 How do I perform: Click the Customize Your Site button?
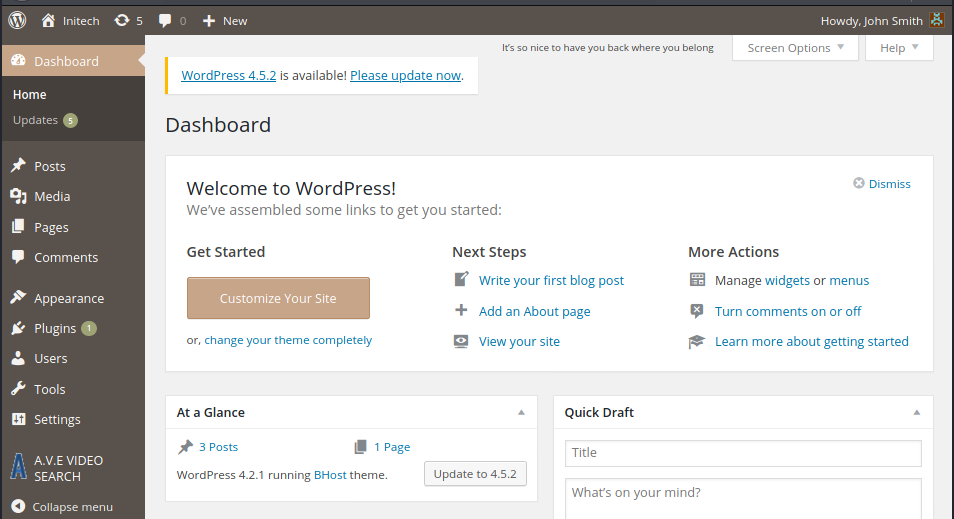pos(278,298)
